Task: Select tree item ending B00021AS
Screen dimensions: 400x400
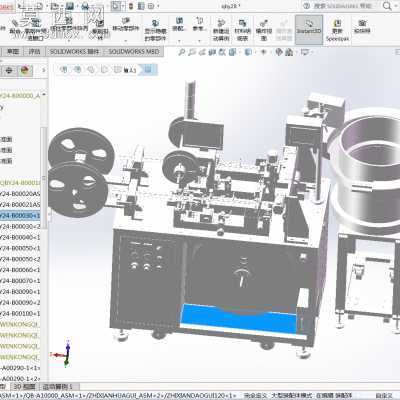Action: pyautogui.click(x=20, y=205)
